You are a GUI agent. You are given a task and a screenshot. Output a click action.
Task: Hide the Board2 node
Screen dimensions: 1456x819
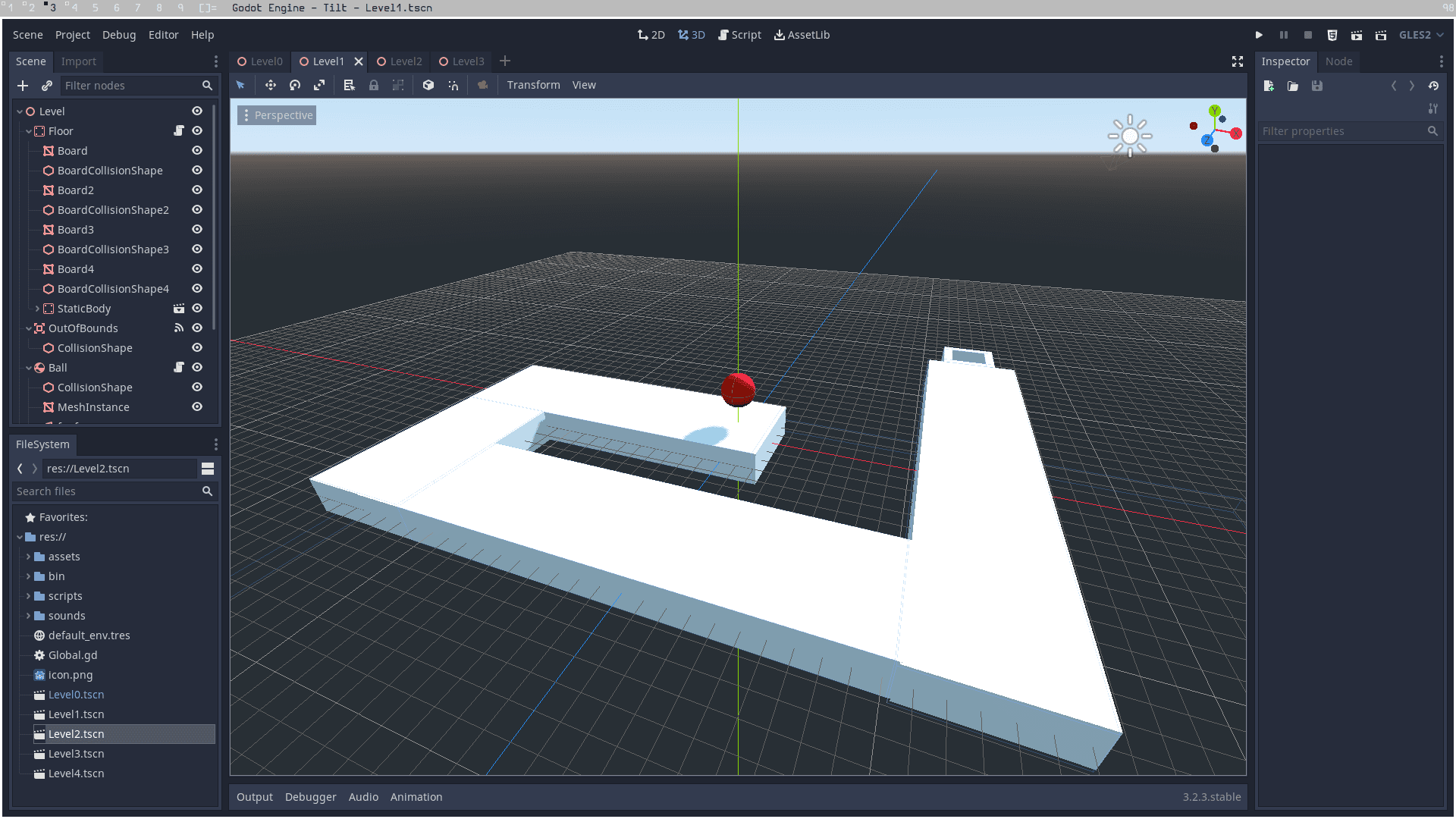(x=197, y=190)
